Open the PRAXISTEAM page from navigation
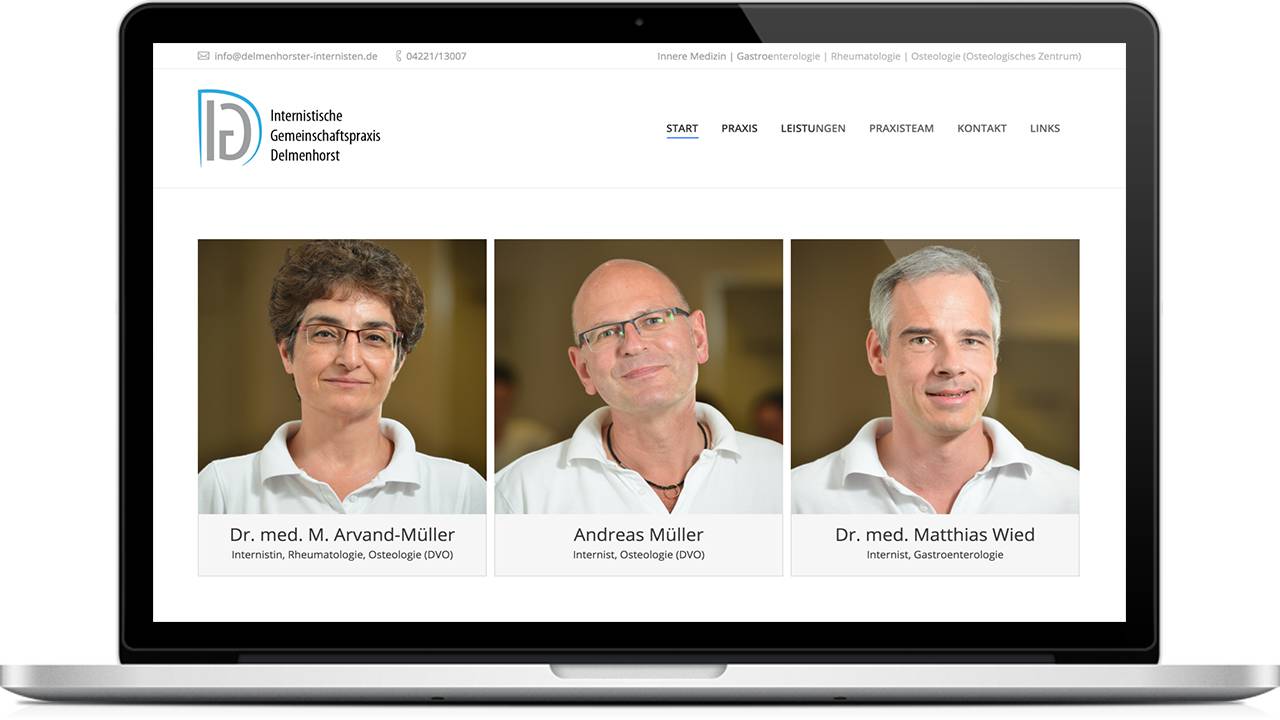Screen dimensions: 1280x720 click(901, 128)
